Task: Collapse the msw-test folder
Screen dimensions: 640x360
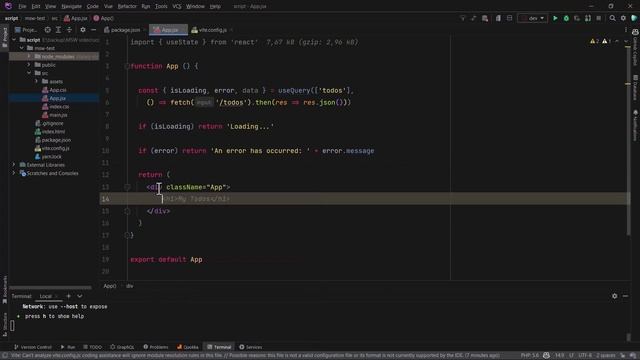Action: tap(22, 48)
